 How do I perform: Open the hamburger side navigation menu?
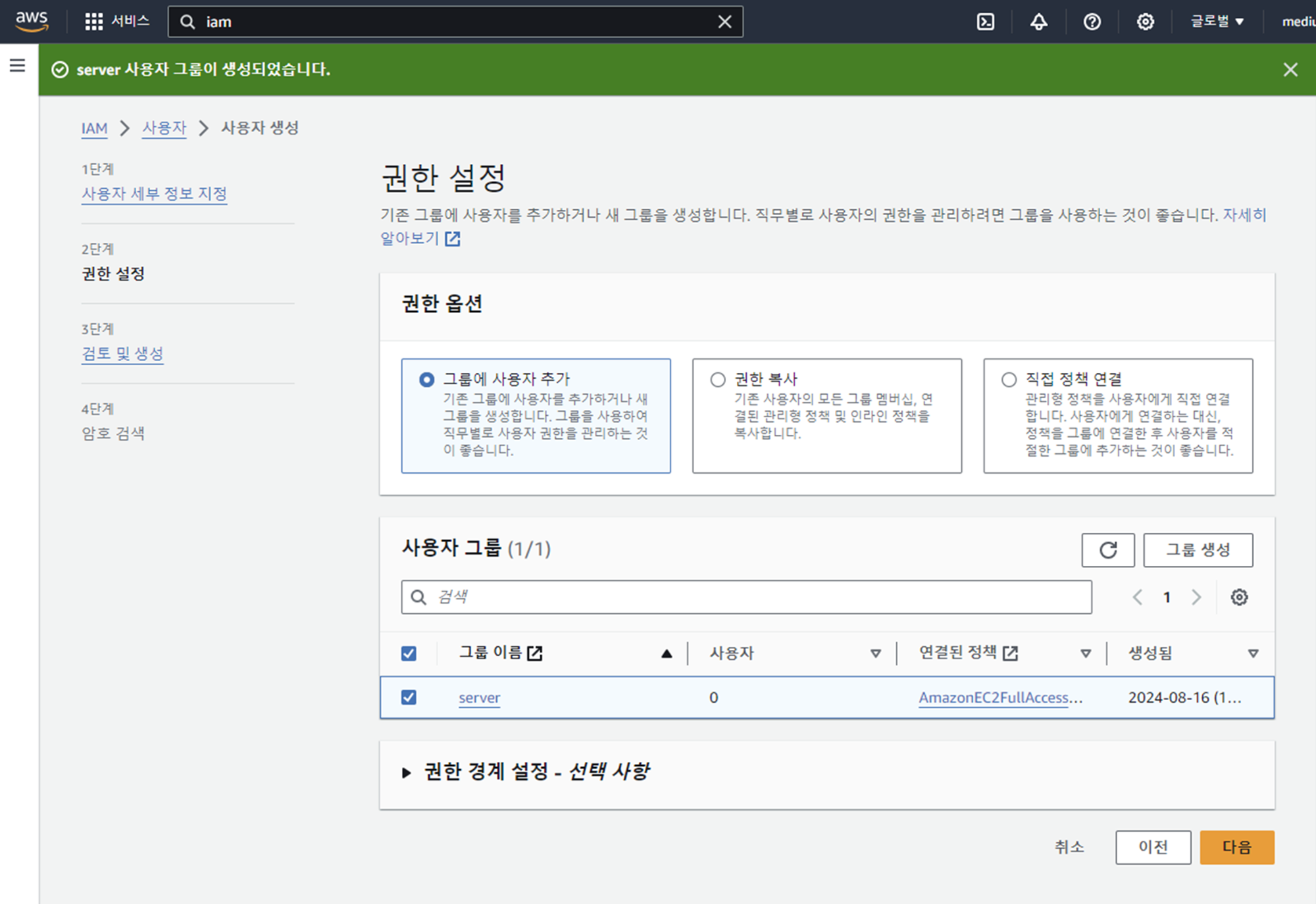18,65
